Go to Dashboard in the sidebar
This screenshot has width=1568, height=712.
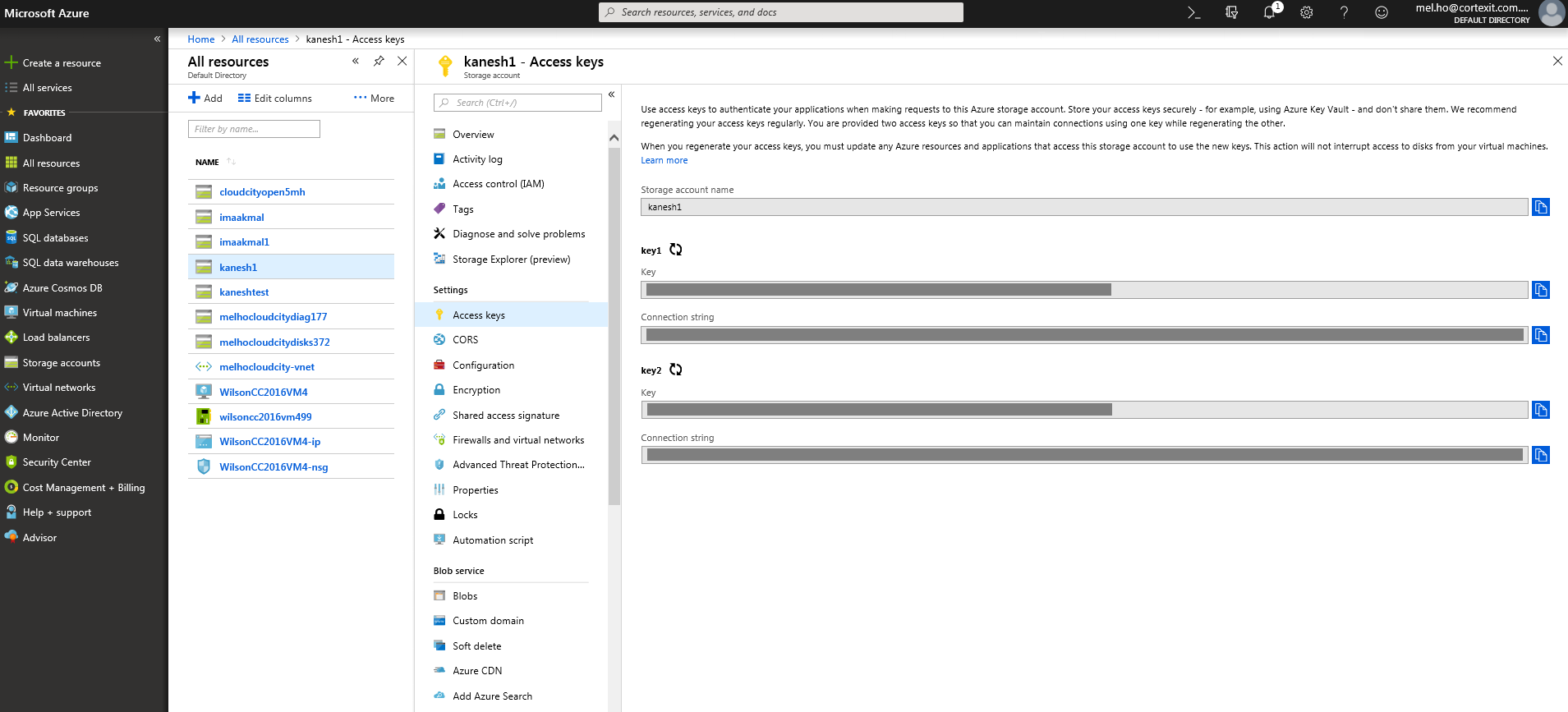[47, 138]
